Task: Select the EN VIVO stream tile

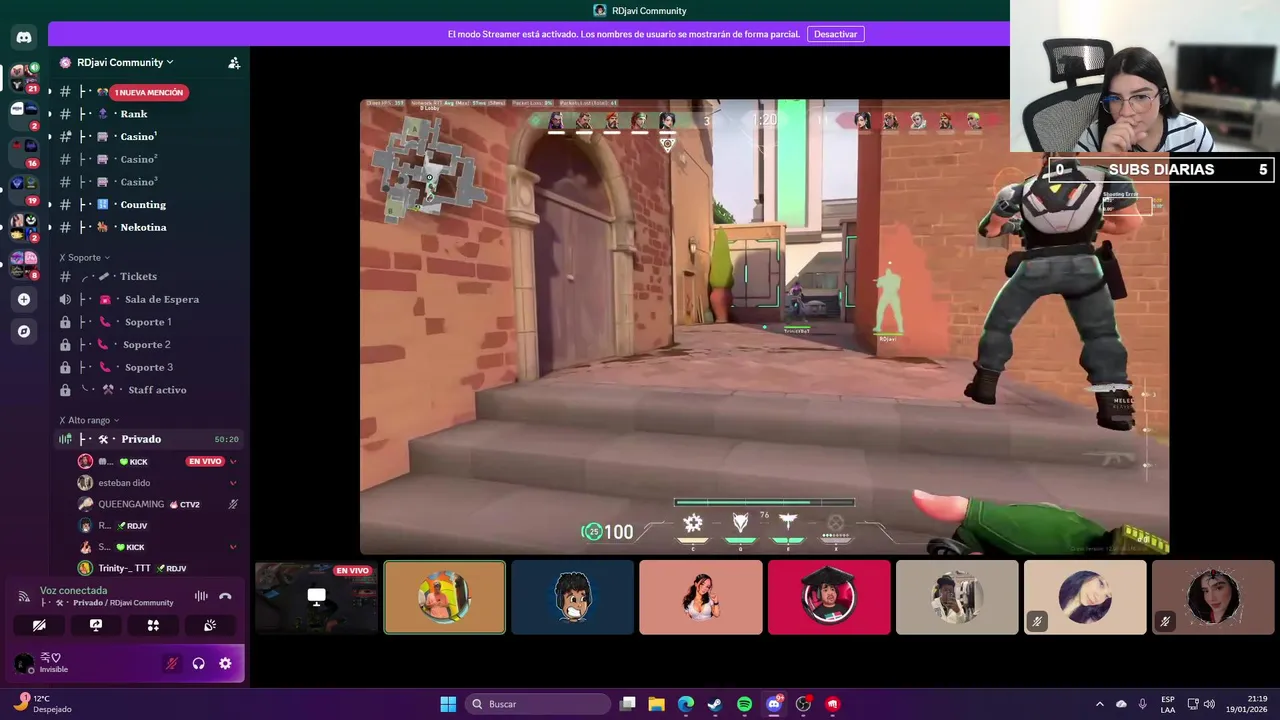Action: (316, 597)
